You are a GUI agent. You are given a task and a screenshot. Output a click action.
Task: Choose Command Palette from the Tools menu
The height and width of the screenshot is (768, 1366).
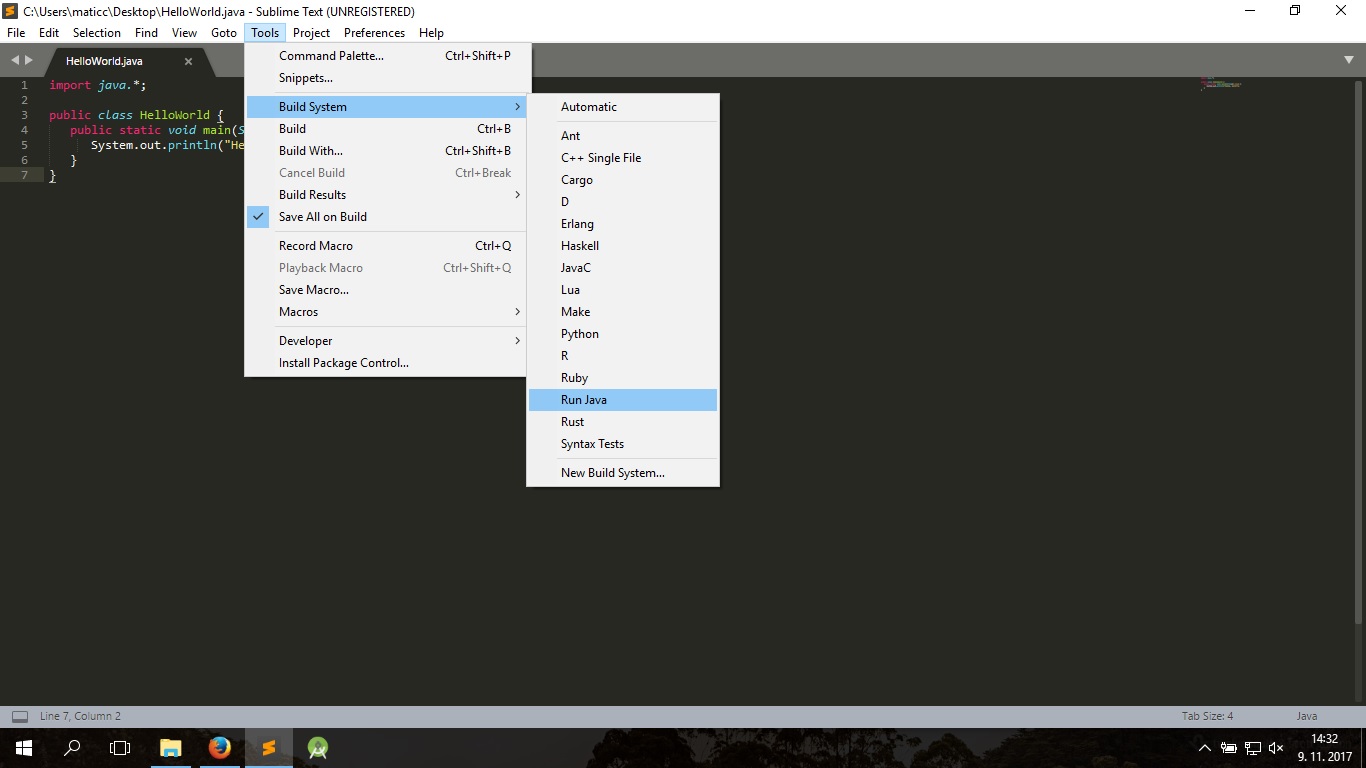[x=385, y=56]
